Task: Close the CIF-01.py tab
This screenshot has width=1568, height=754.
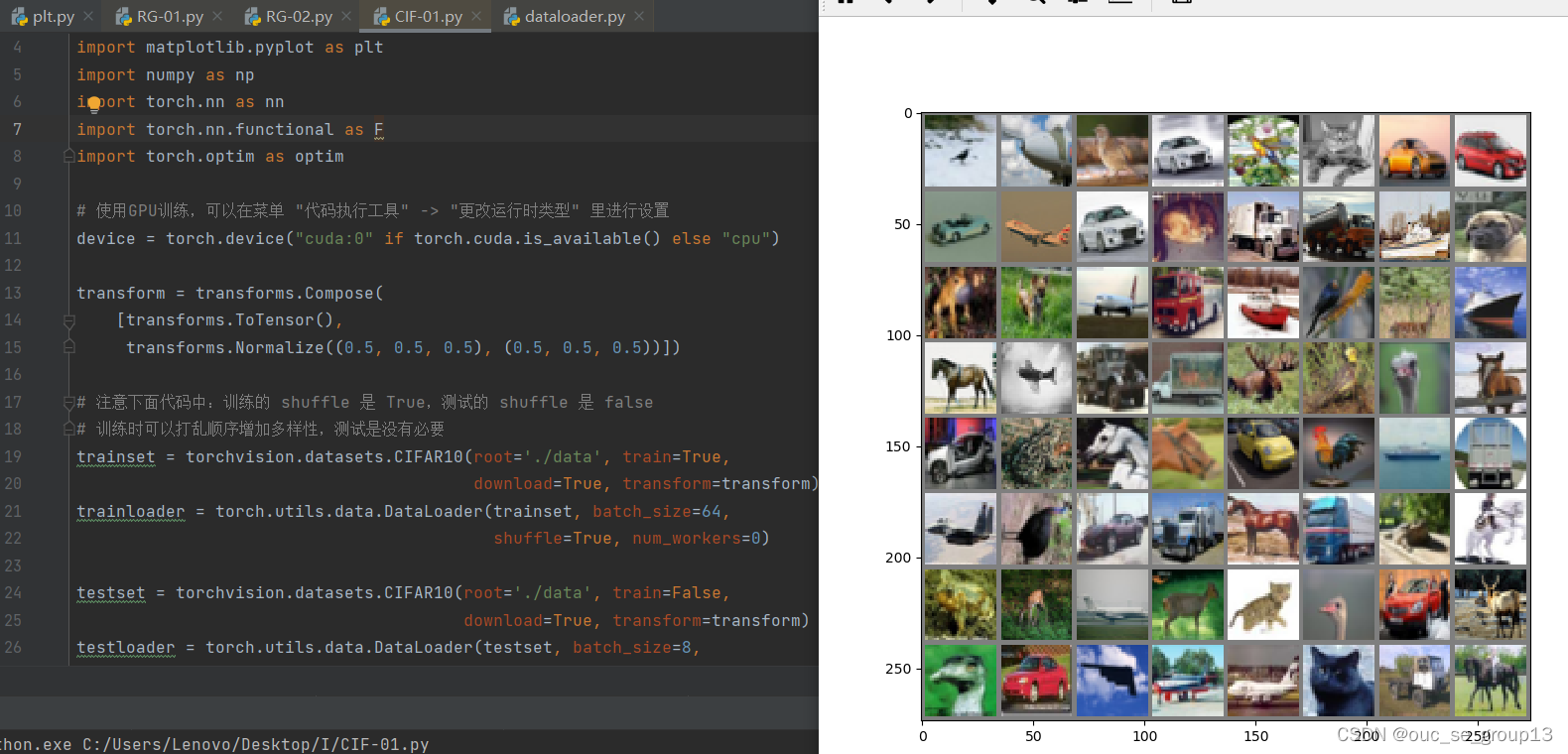Action: click(x=476, y=16)
